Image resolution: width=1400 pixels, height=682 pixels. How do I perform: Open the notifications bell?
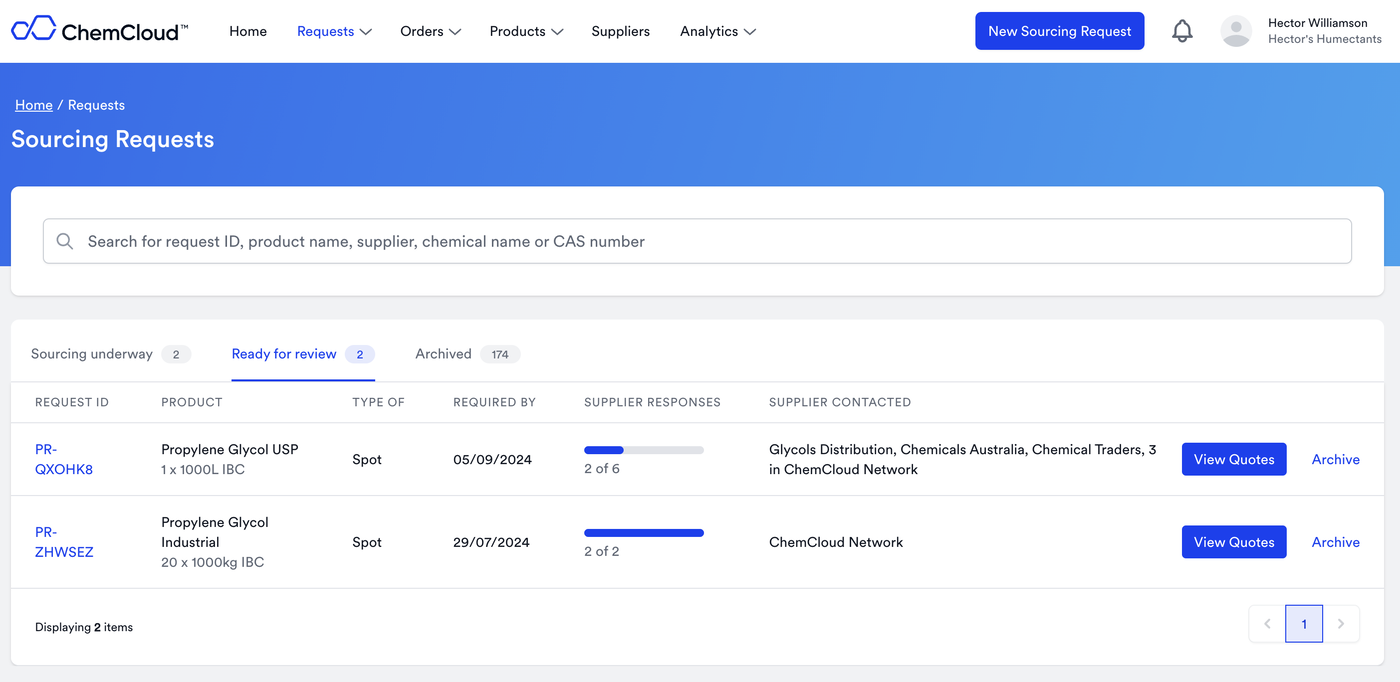(x=1182, y=31)
